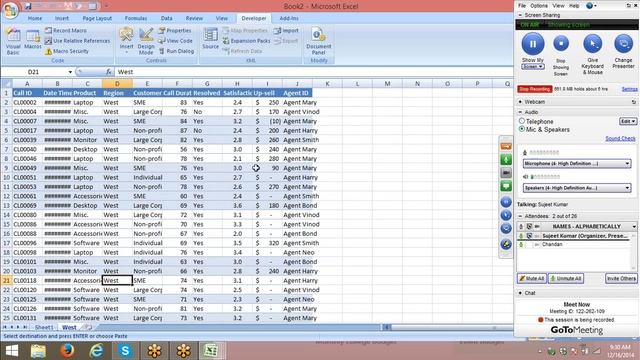Screen dimensions: 640x360
Task: Open the Show My Screen dropdown
Action: pos(533,67)
